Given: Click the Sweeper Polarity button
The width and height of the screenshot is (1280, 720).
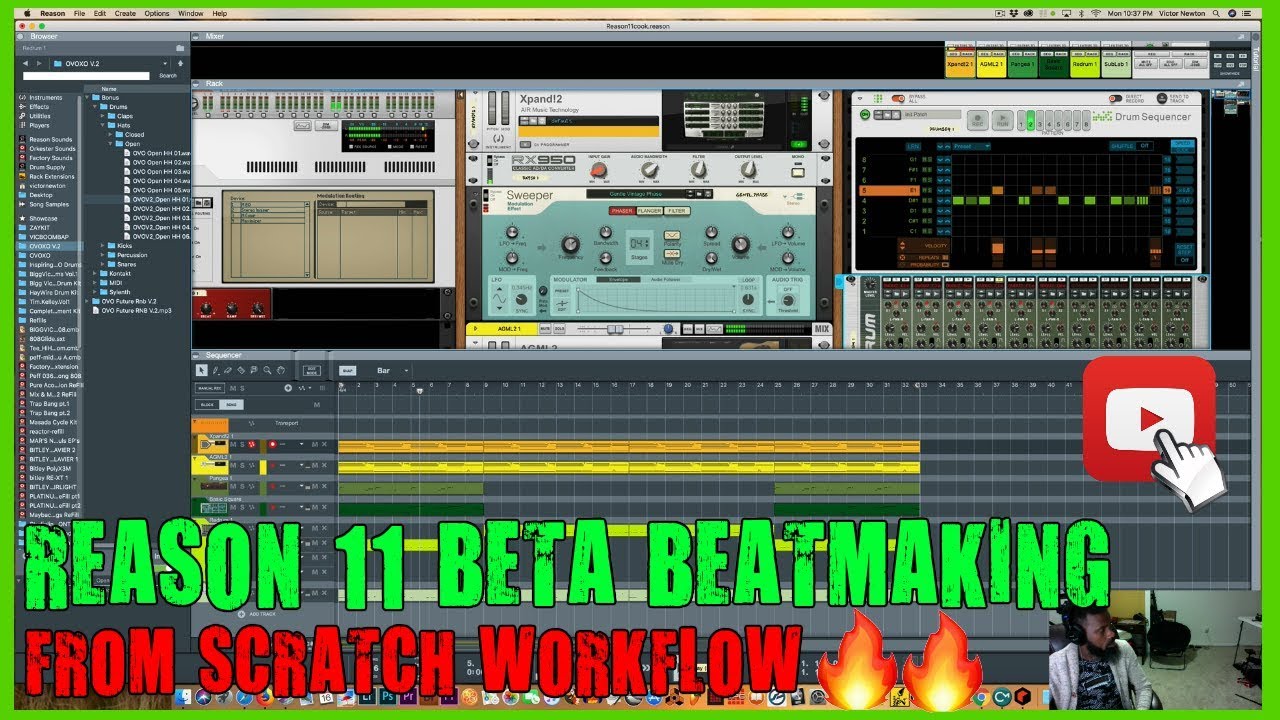Looking at the screenshot, I should point(672,235).
